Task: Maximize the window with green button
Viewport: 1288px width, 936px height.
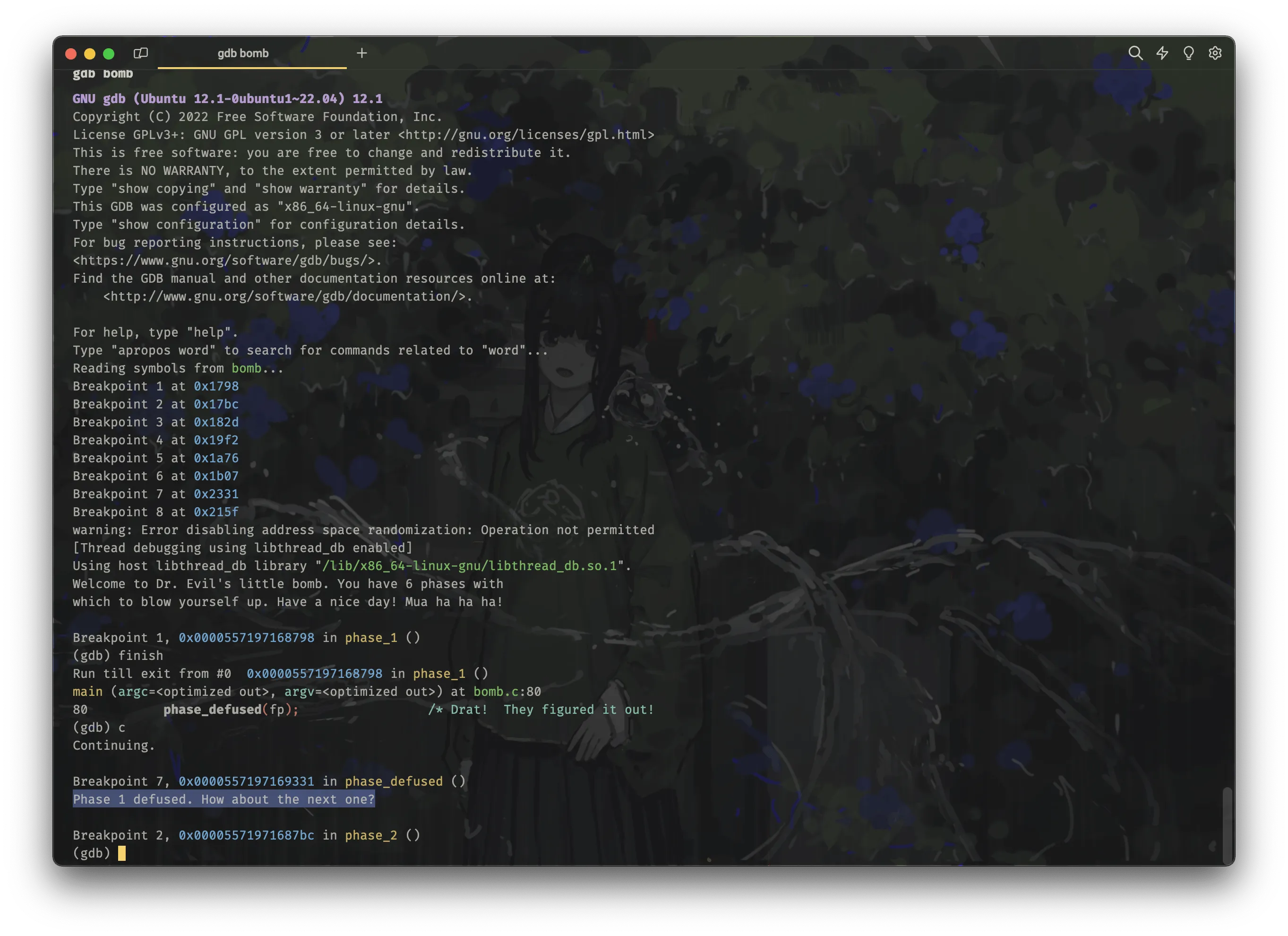Action: pos(109,53)
